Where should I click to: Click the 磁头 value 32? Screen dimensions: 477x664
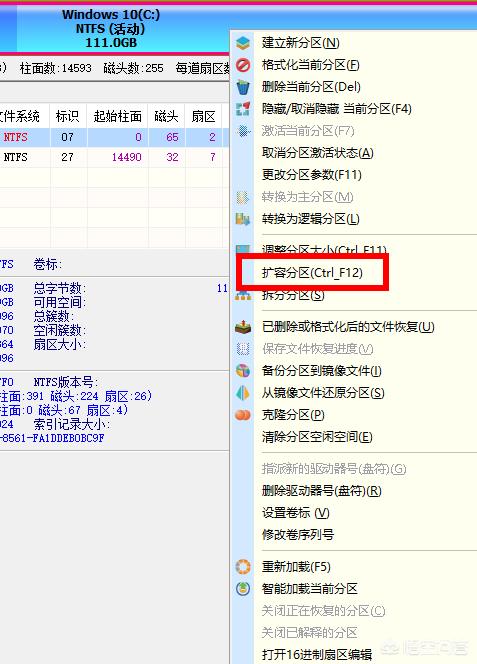click(172, 157)
